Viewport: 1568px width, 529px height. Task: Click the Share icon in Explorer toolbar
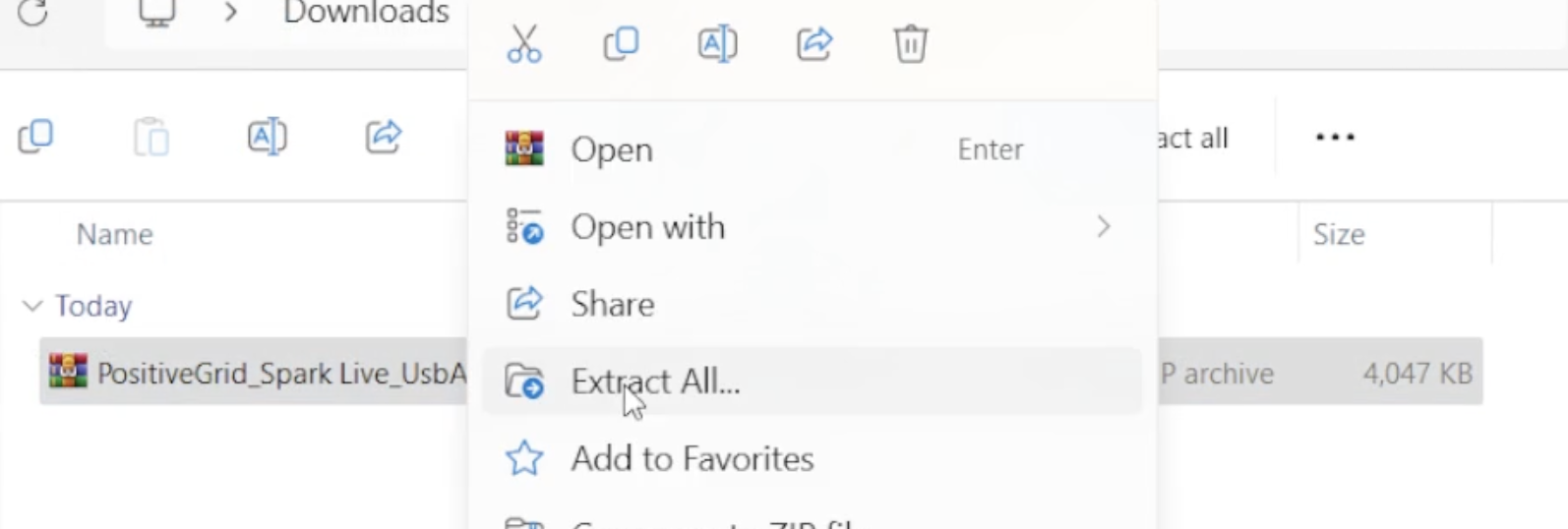pos(384,136)
